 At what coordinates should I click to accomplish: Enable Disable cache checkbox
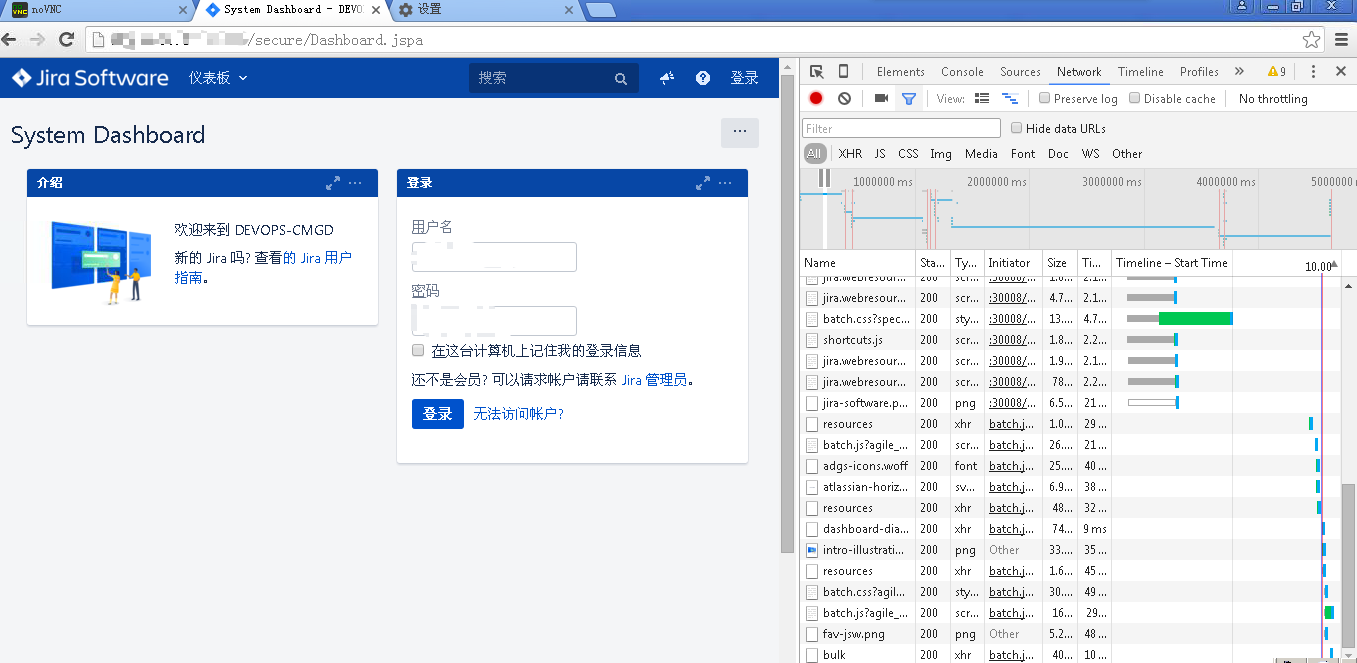coord(1135,98)
